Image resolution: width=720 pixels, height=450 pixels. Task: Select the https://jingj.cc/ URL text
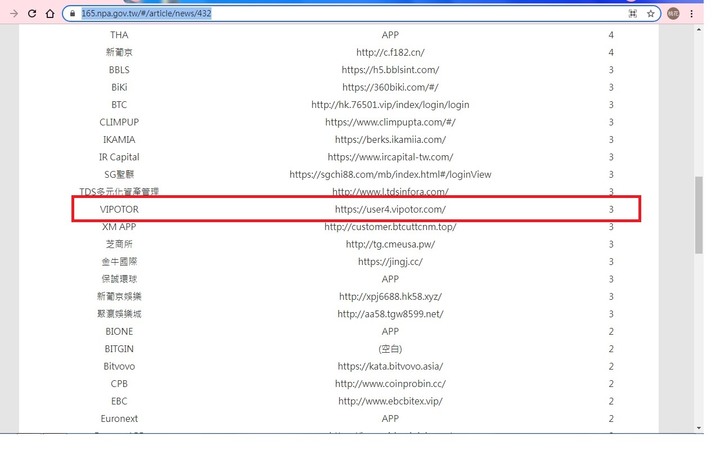(x=390, y=262)
